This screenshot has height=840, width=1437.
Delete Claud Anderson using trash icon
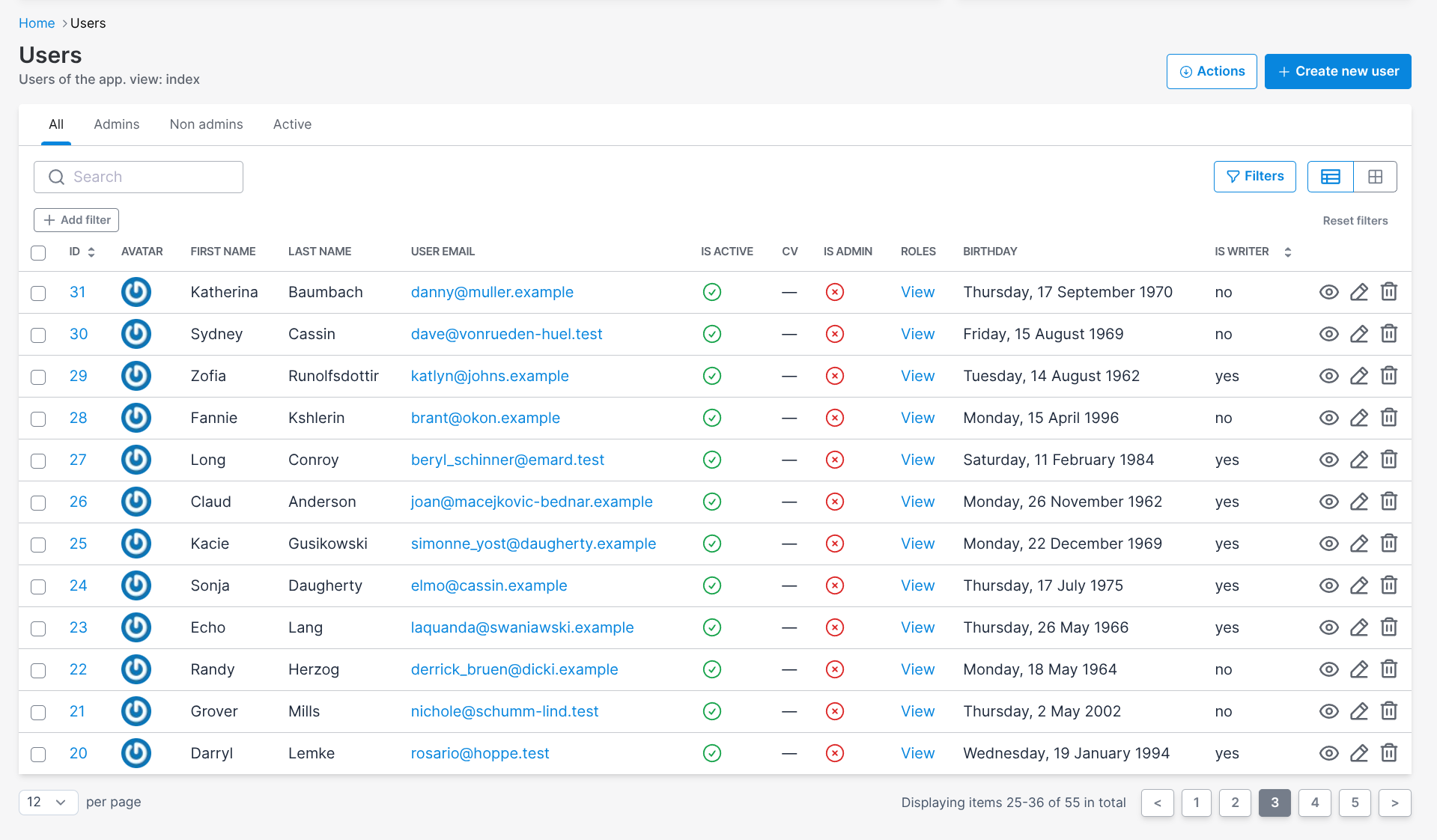[1388, 502]
